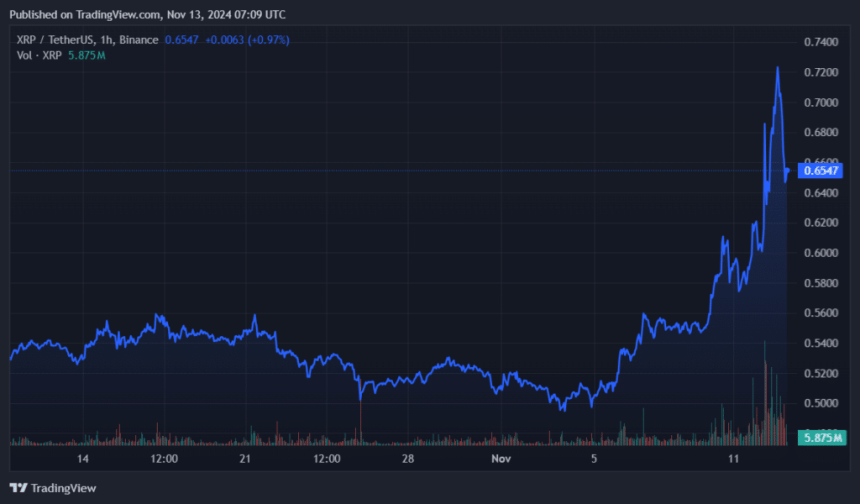The image size is (860, 504).
Task: Click the 0.7000 price axis label
Action: tap(821, 103)
